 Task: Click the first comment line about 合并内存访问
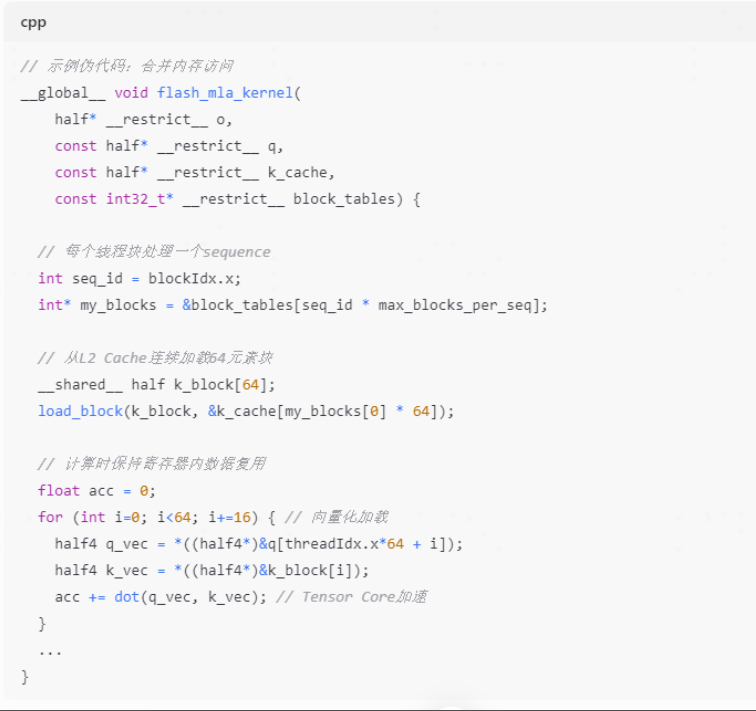coord(127,66)
